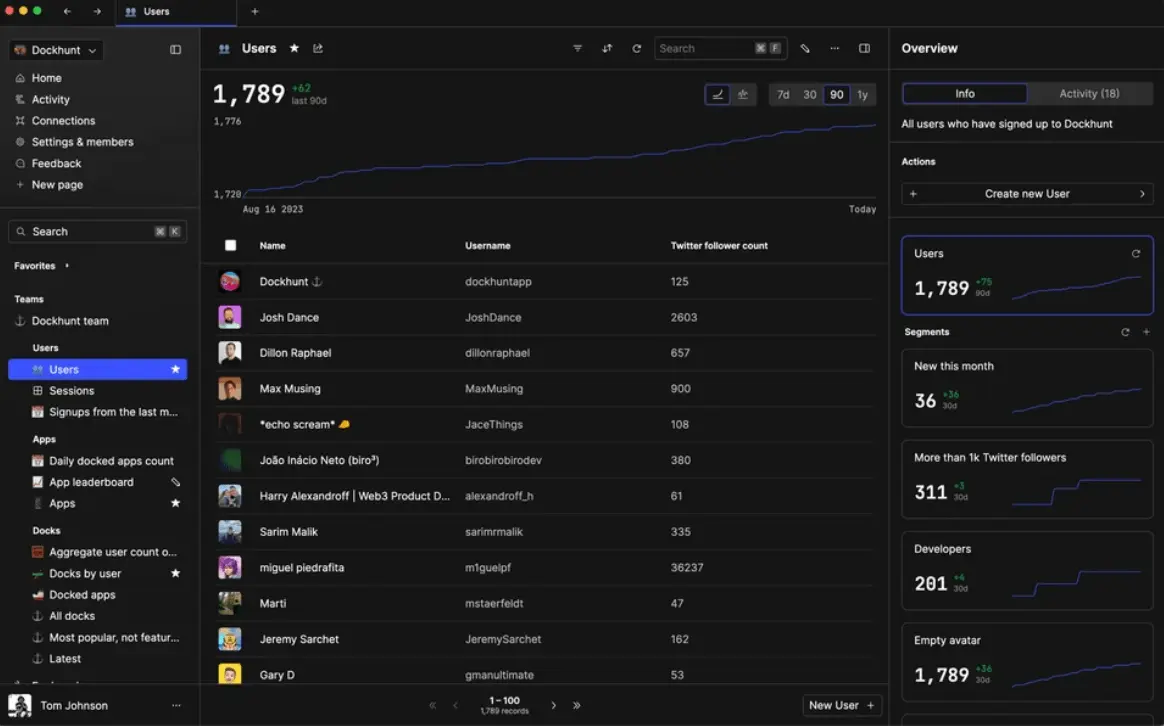Switch chart to line graph view
1164x726 pixels.
tap(717, 94)
